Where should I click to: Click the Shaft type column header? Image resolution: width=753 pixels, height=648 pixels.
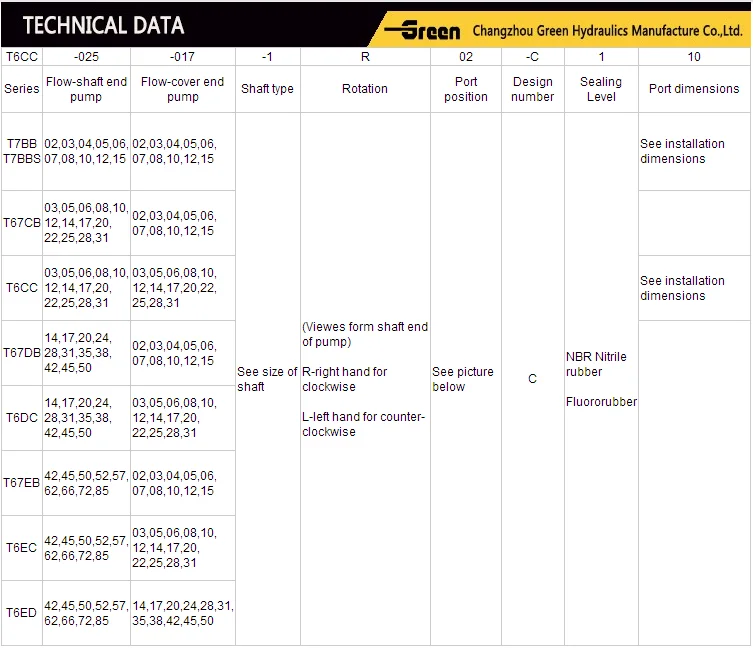point(267,89)
